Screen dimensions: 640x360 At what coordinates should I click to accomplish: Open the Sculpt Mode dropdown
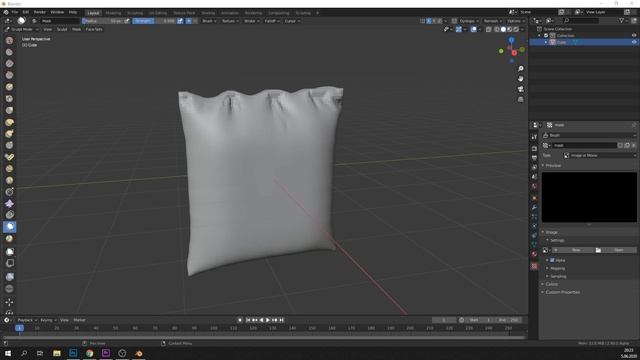click(21, 29)
